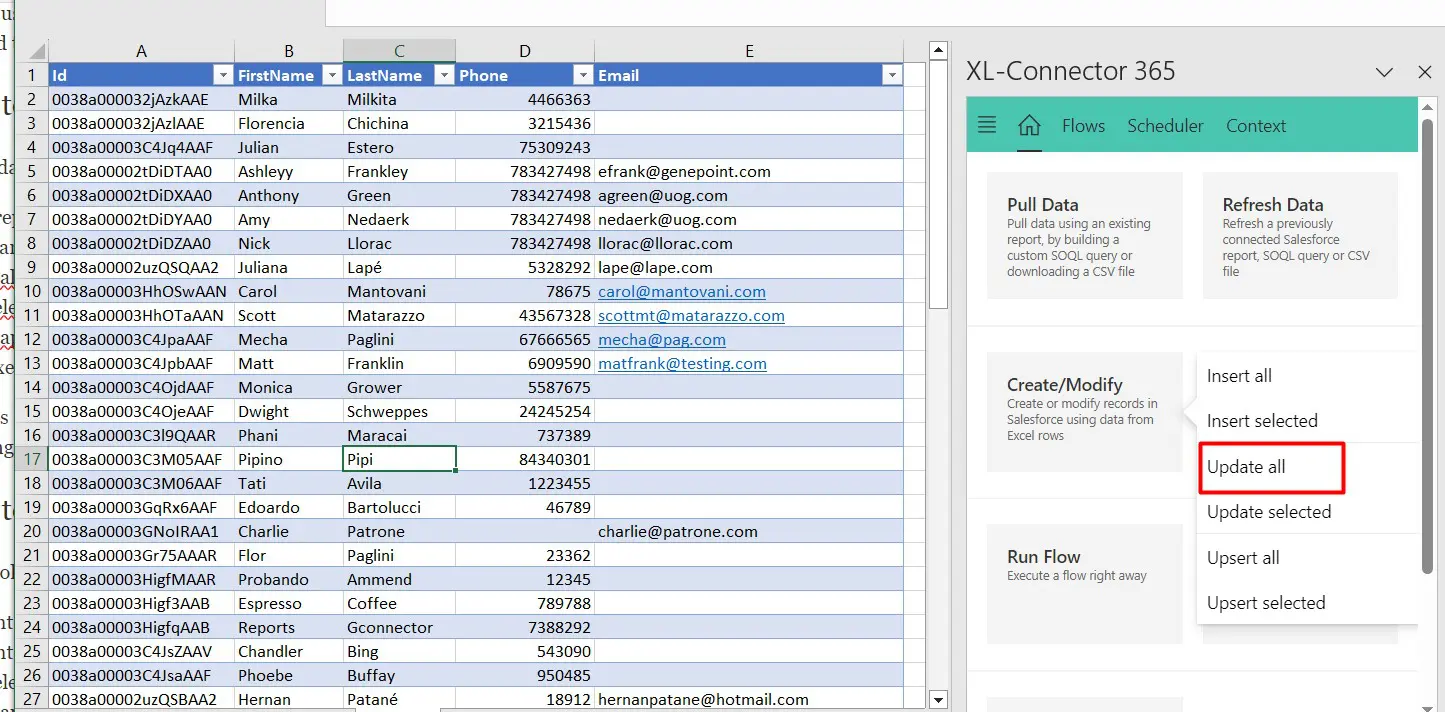Select Upsert selected menu option

click(1266, 603)
